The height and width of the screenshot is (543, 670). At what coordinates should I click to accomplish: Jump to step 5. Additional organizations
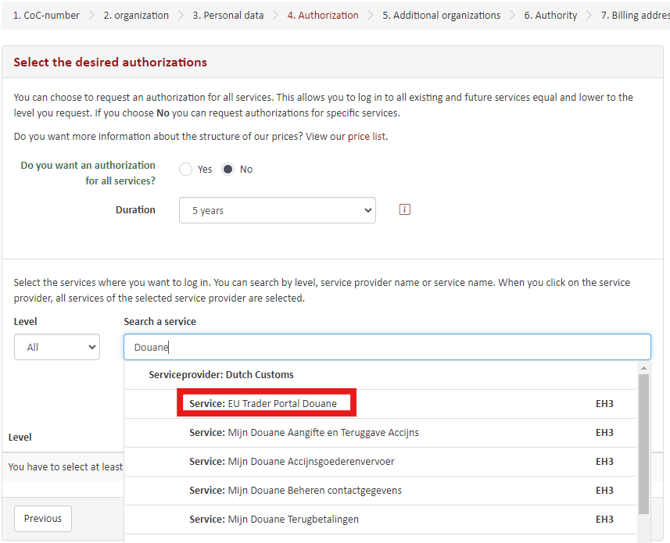click(x=441, y=15)
